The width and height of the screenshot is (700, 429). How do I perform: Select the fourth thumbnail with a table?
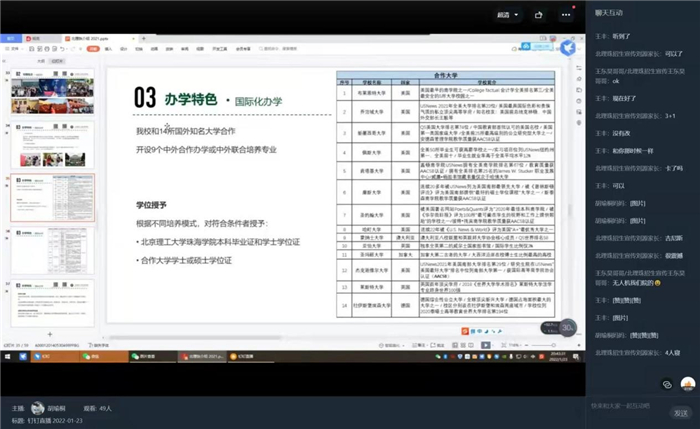pyautogui.click(x=53, y=250)
